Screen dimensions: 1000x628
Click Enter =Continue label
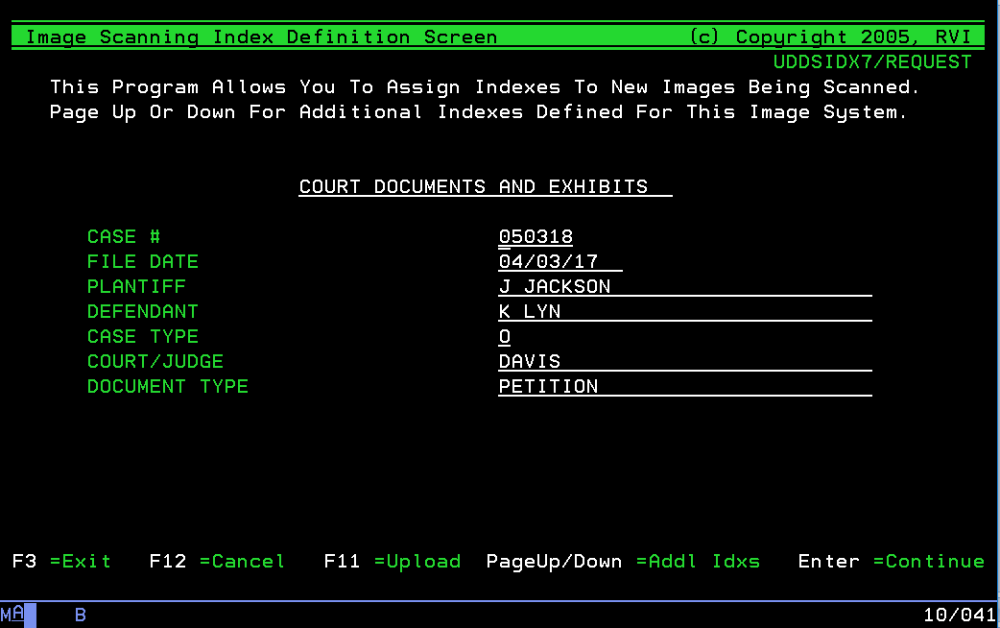891,561
